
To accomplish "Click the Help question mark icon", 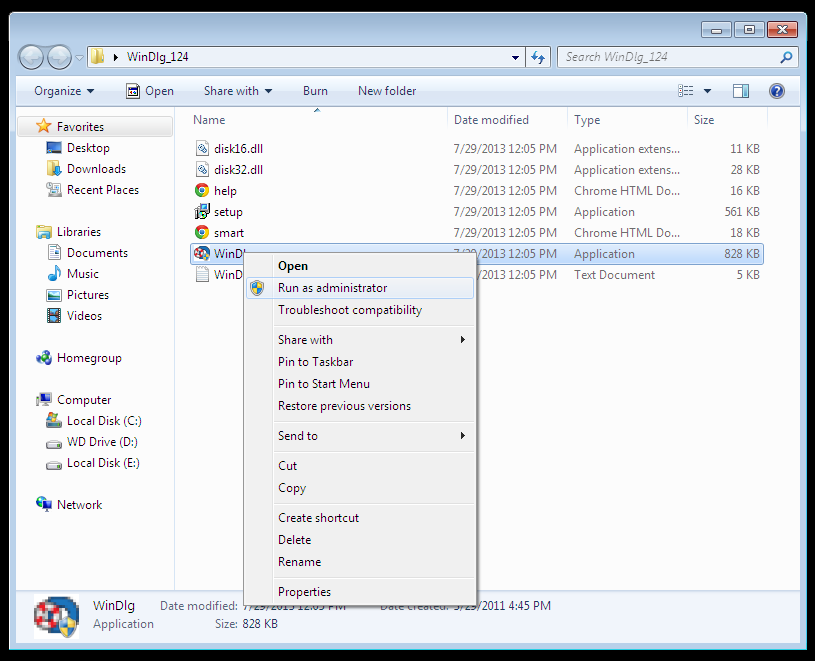I will pyautogui.click(x=776, y=91).
